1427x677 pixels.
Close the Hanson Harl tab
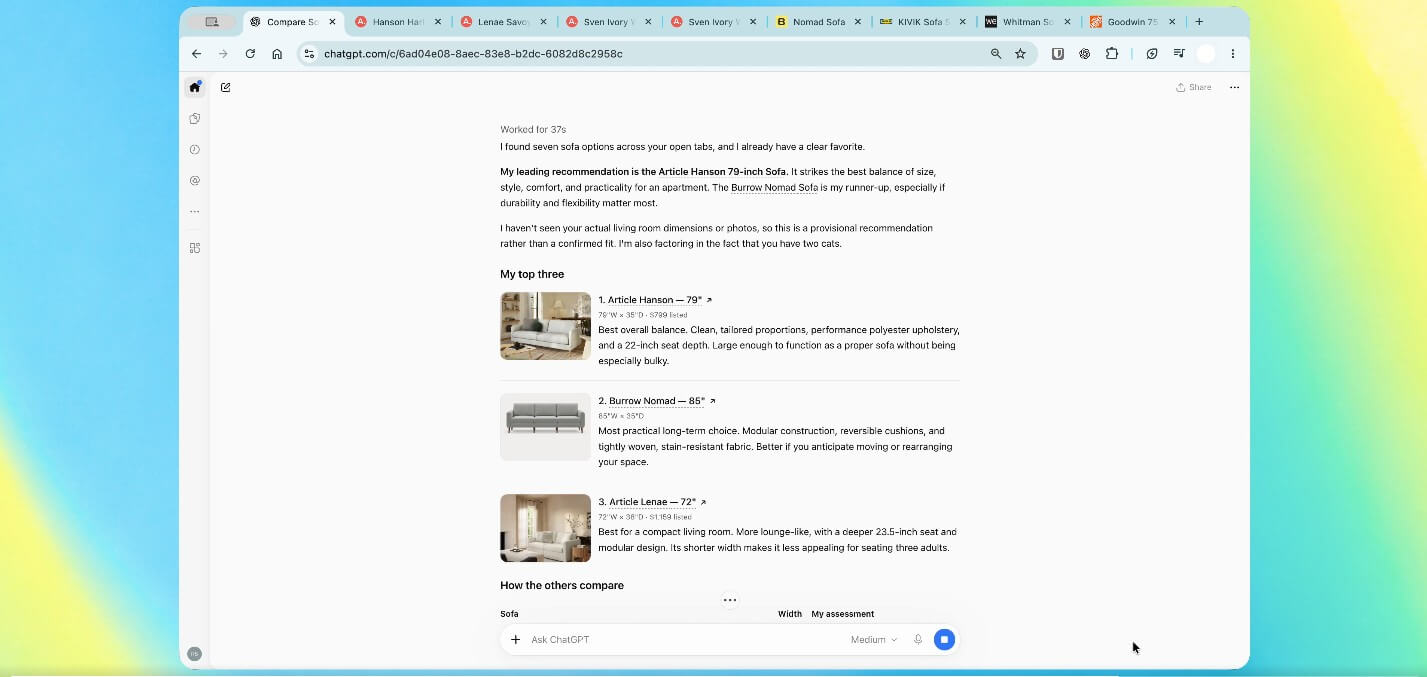point(437,22)
